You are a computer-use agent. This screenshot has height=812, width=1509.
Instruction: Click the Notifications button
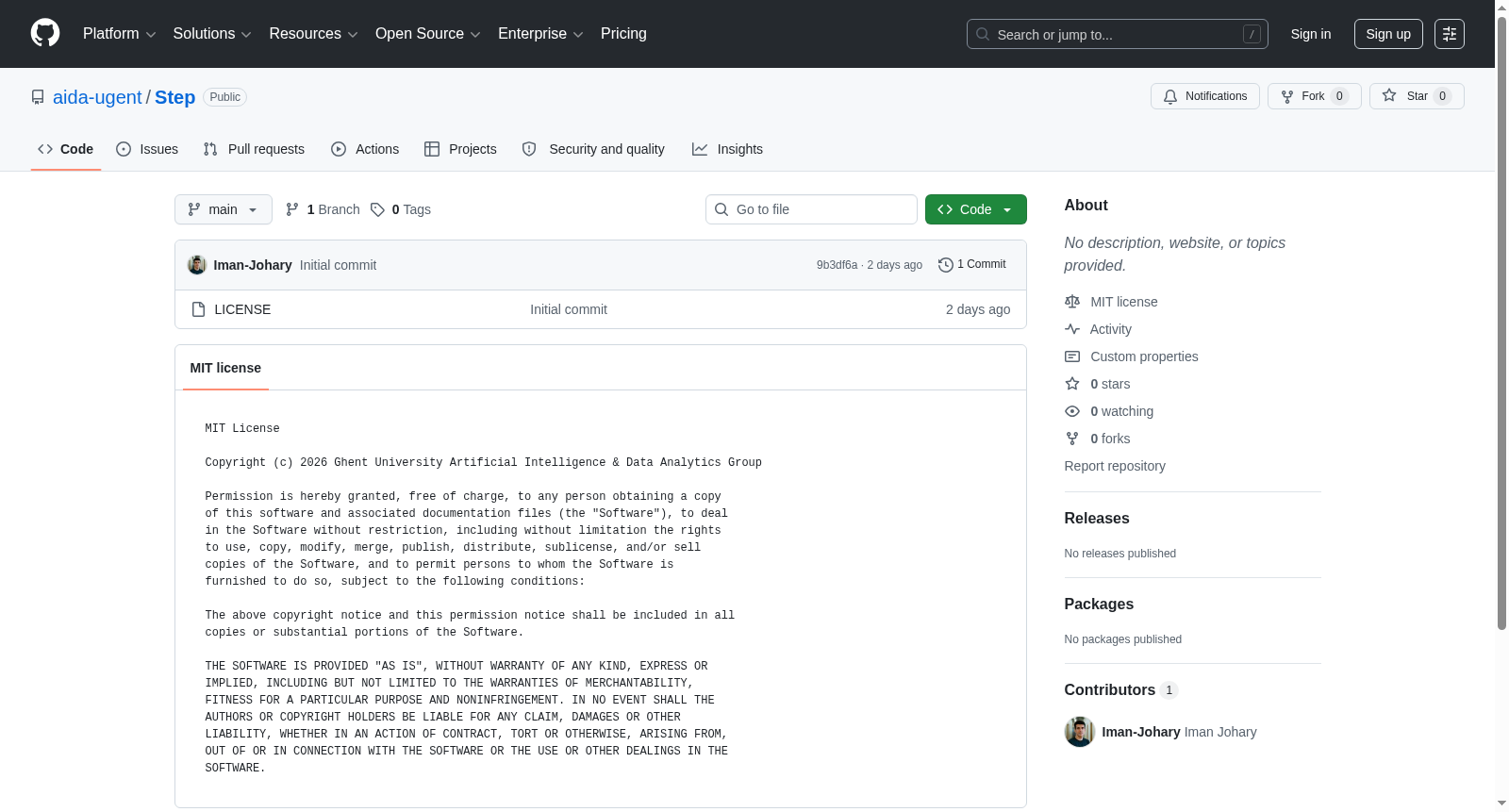coord(1205,96)
